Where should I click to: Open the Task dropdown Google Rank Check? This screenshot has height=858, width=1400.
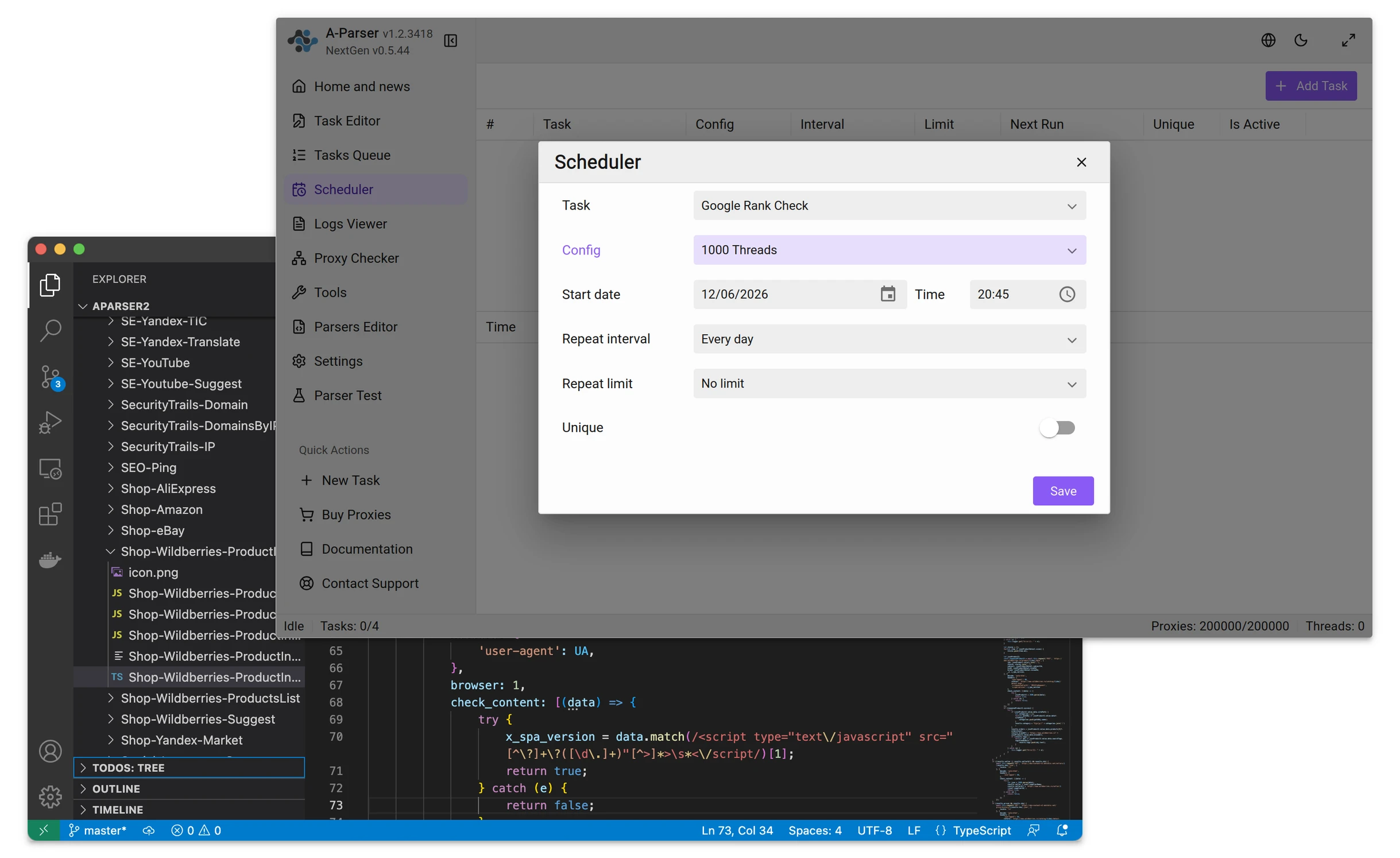pos(889,206)
